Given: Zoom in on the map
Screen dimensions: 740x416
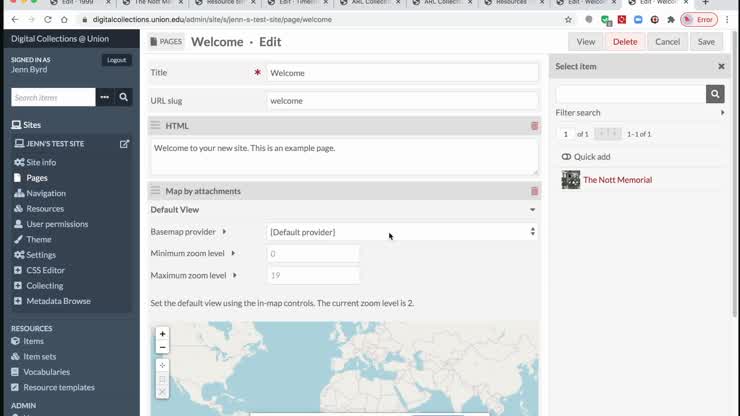Looking at the screenshot, I should click(163, 334).
